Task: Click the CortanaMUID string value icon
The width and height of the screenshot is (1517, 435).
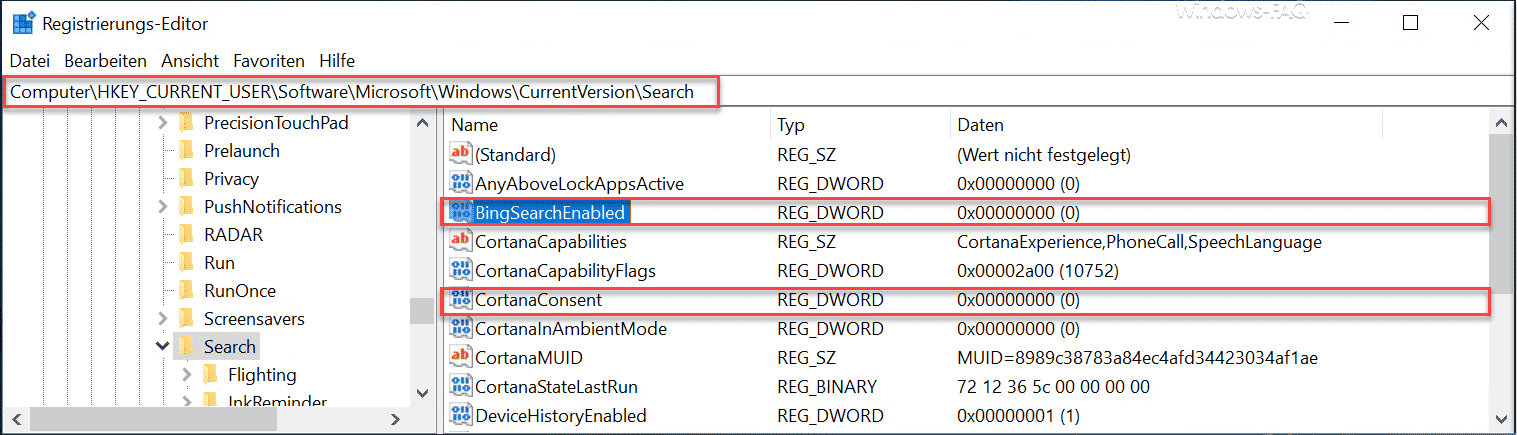Action: (461, 357)
